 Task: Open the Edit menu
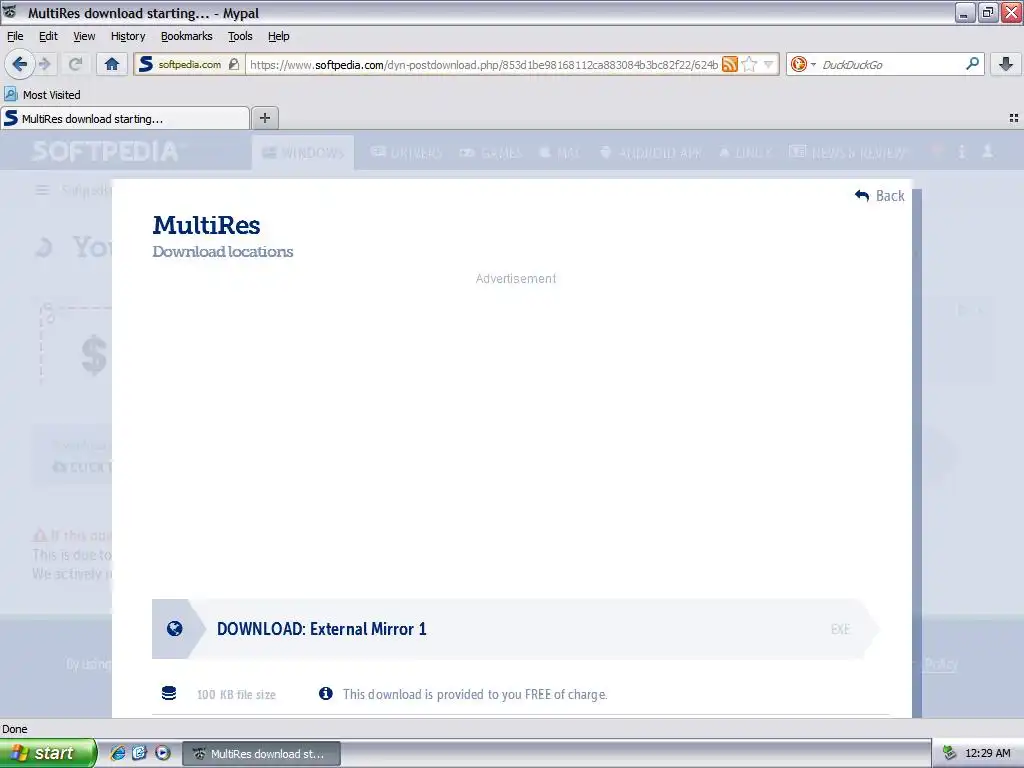[48, 36]
